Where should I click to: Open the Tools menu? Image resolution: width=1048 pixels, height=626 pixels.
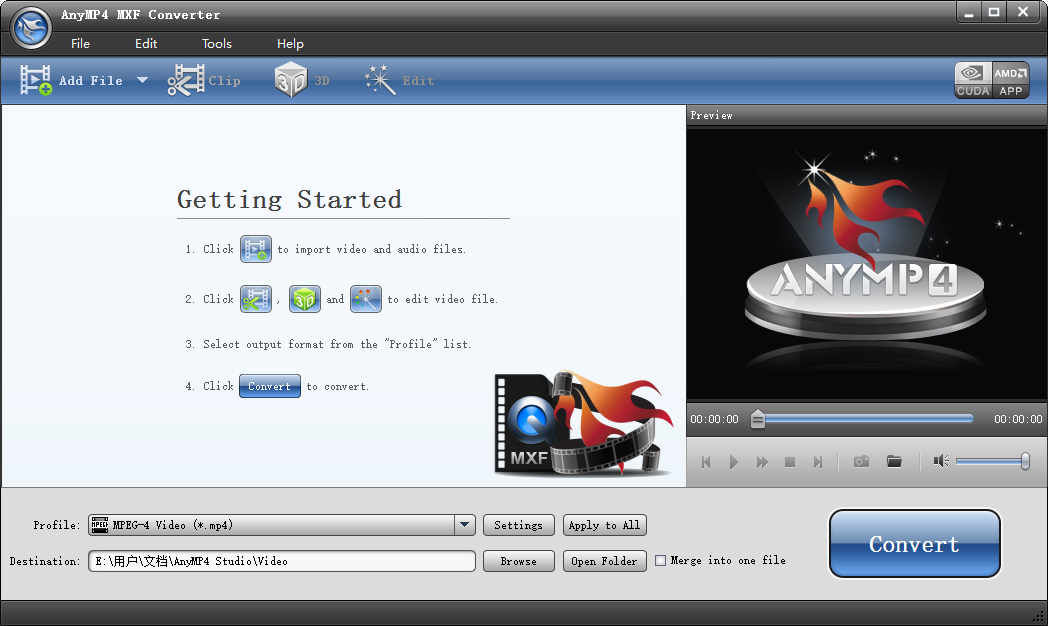(x=217, y=43)
